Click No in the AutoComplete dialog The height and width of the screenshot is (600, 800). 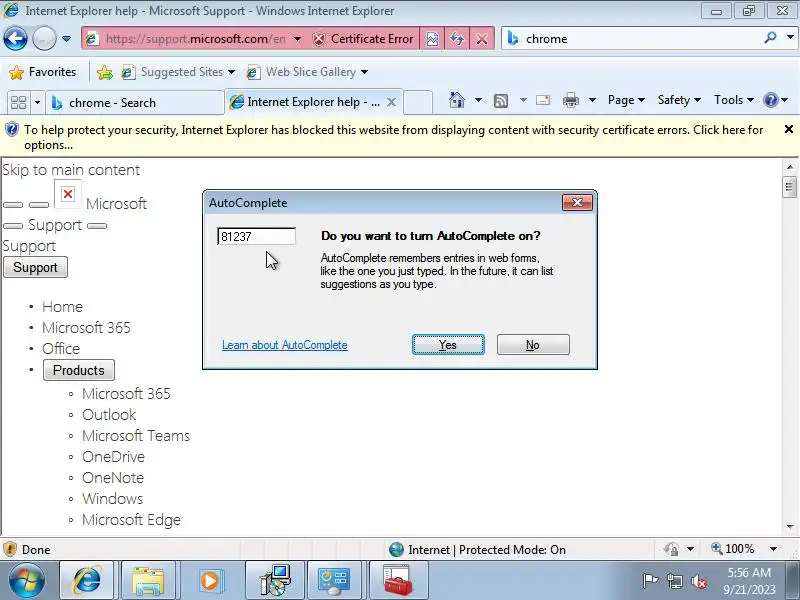533,345
